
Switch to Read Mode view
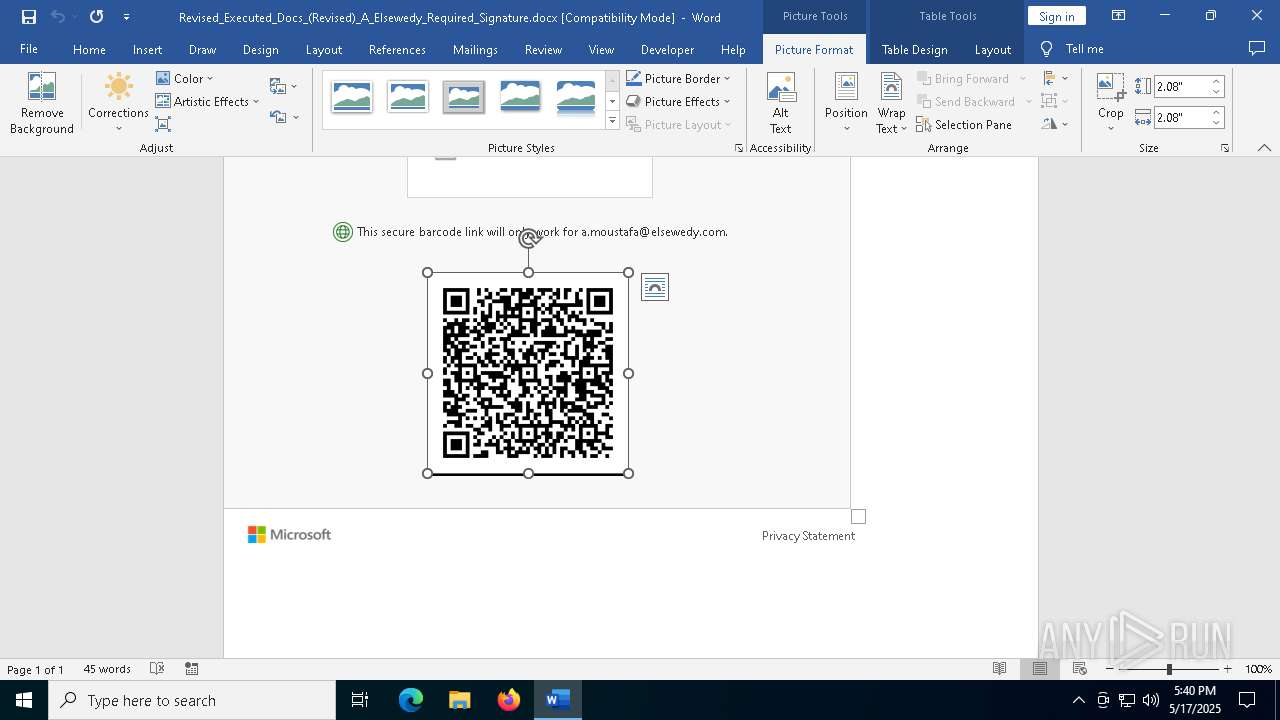999,669
